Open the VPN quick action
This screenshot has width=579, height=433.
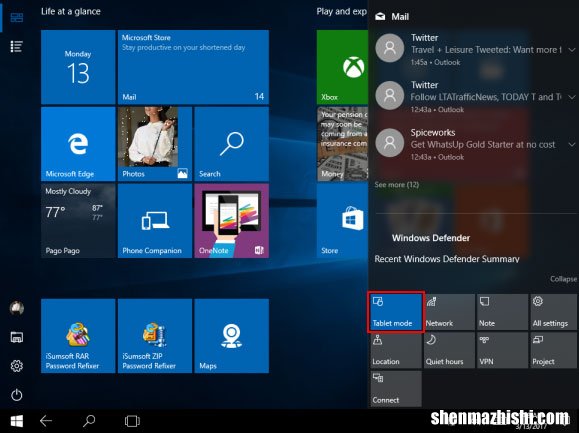[502, 350]
